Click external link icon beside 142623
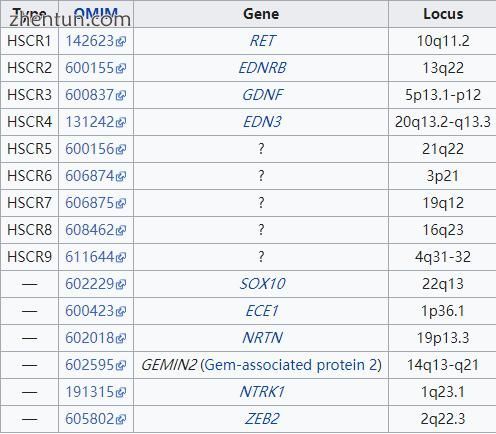The width and height of the screenshot is (496, 434). point(121,41)
